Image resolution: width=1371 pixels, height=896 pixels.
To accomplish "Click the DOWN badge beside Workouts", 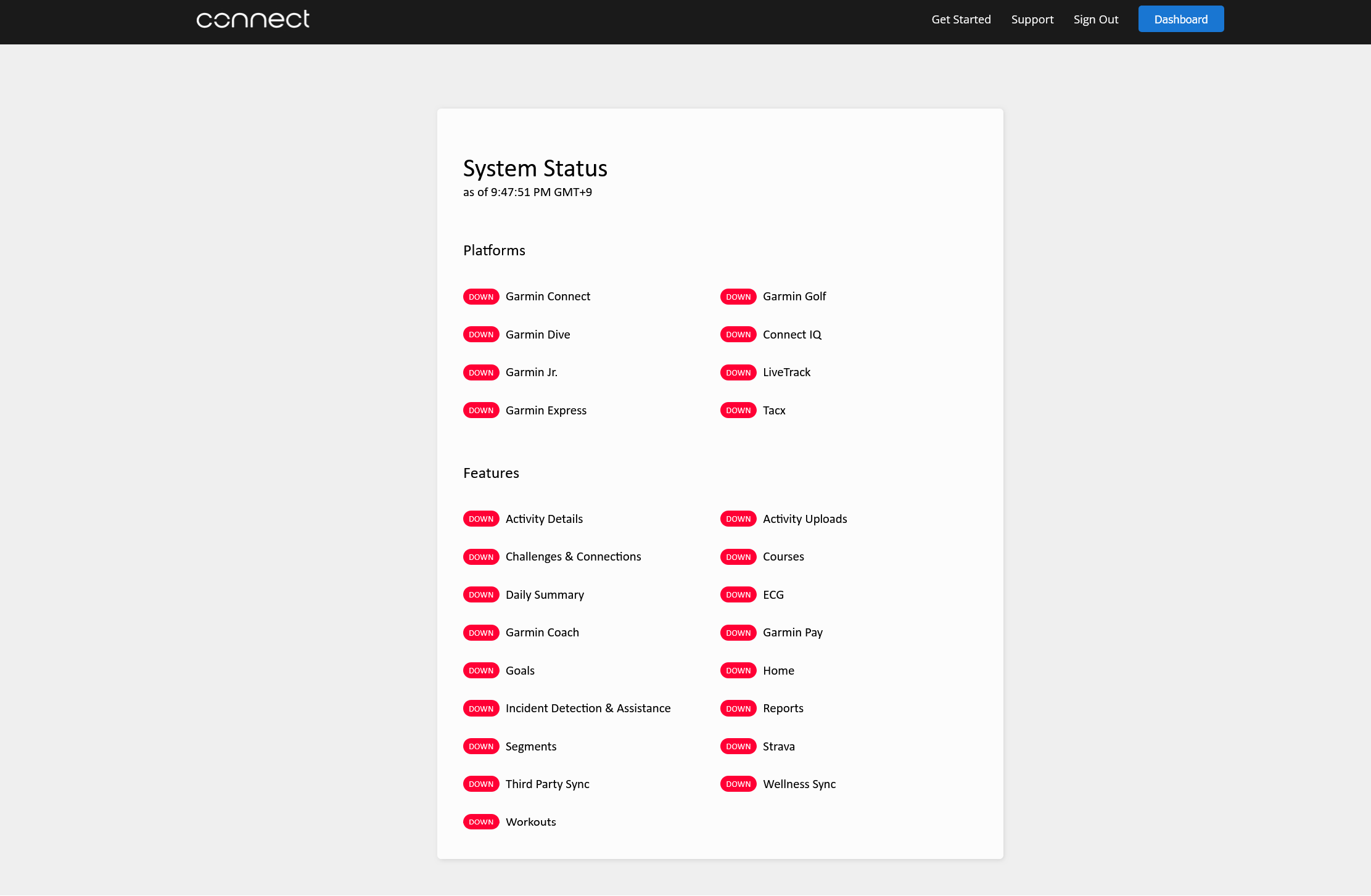I will coord(481,822).
